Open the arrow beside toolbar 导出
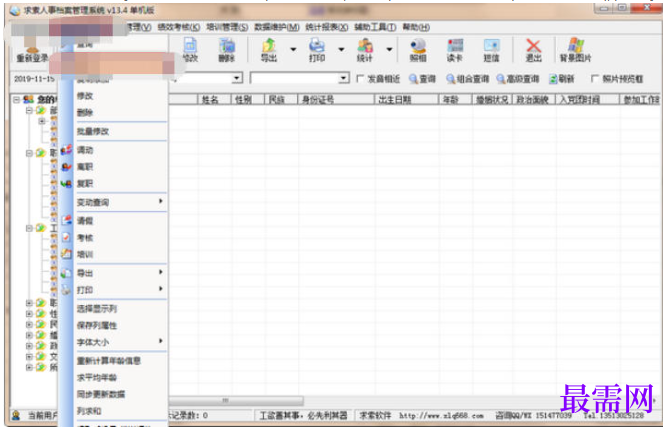The width and height of the screenshot is (672, 430). (293, 50)
